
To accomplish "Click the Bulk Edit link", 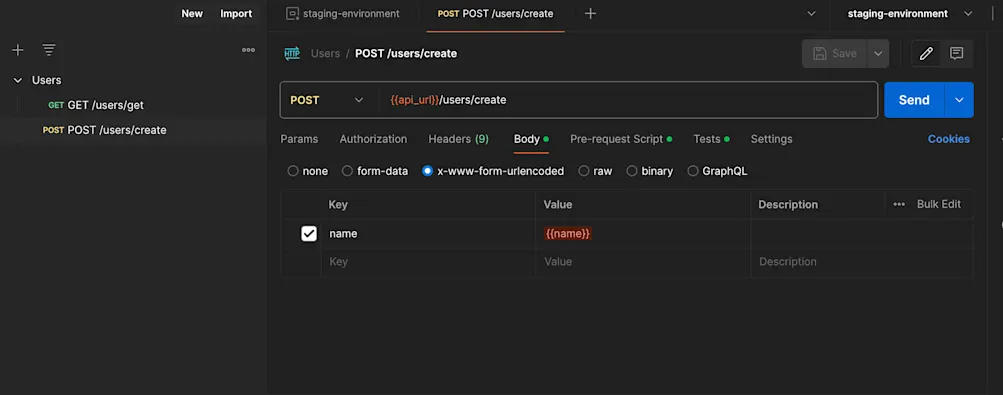I will pos(938,205).
